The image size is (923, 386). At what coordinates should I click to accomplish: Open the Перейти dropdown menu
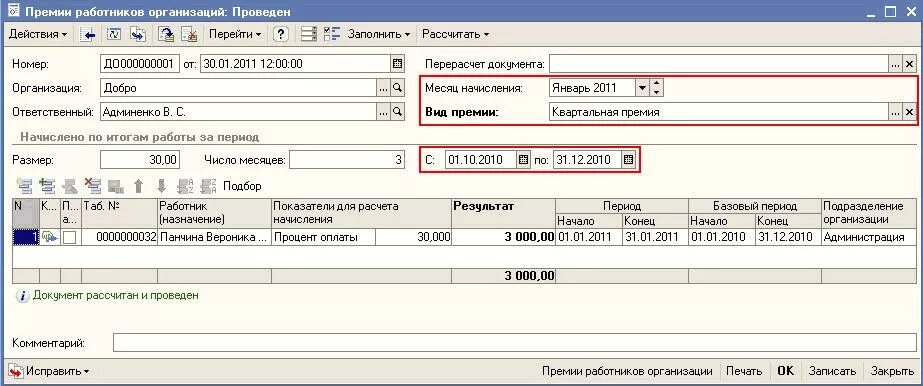[x=235, y=34]
